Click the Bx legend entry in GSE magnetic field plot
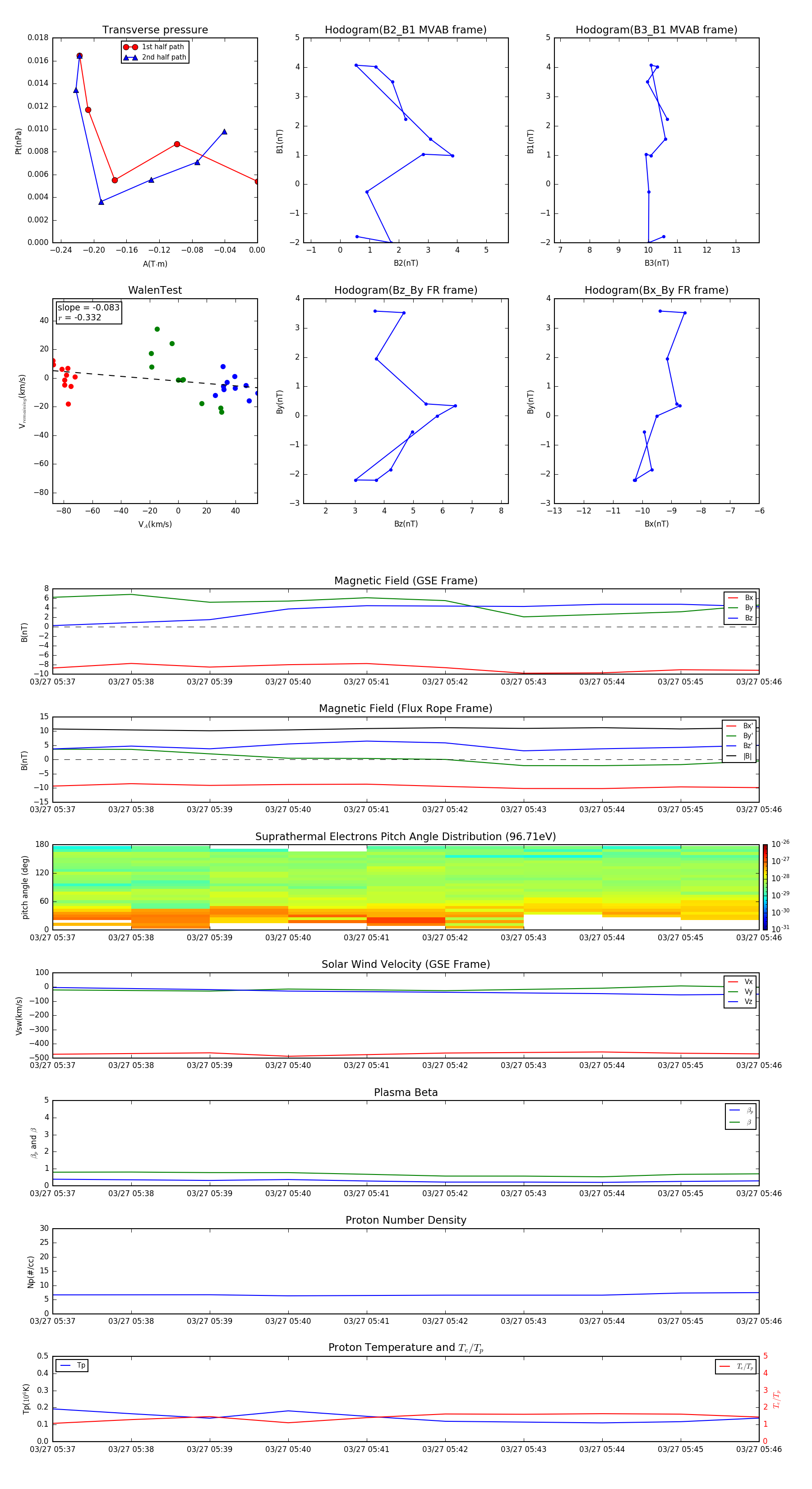This screenshot has height=1489, width=812. (x=740, y=598)
